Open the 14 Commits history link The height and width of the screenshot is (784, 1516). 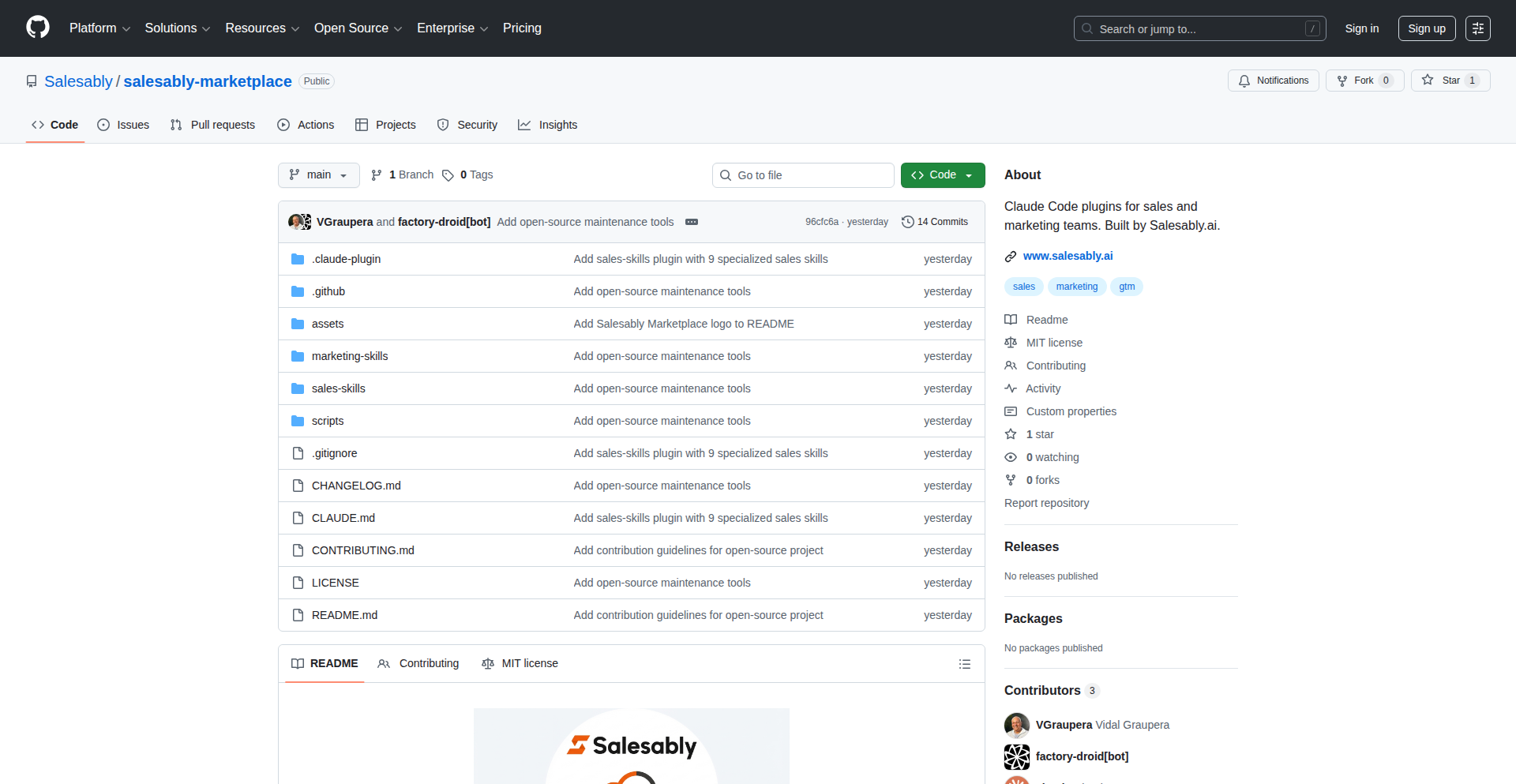(935, 222)
